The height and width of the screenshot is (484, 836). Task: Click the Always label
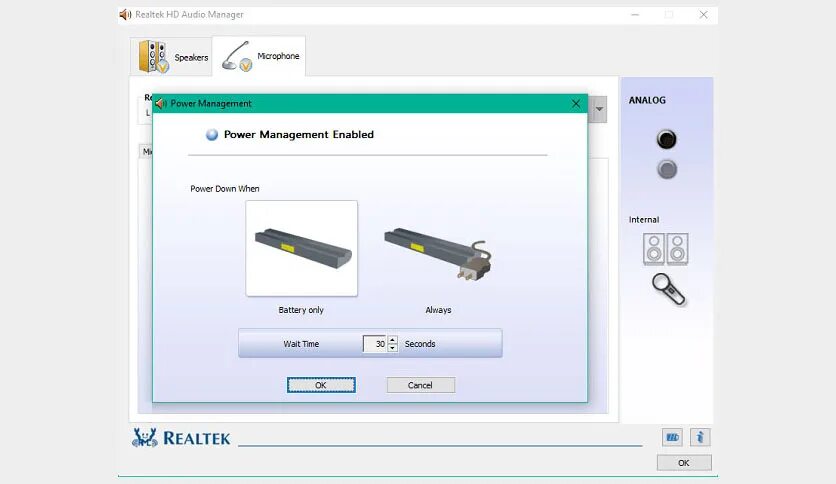coord(438,310)
